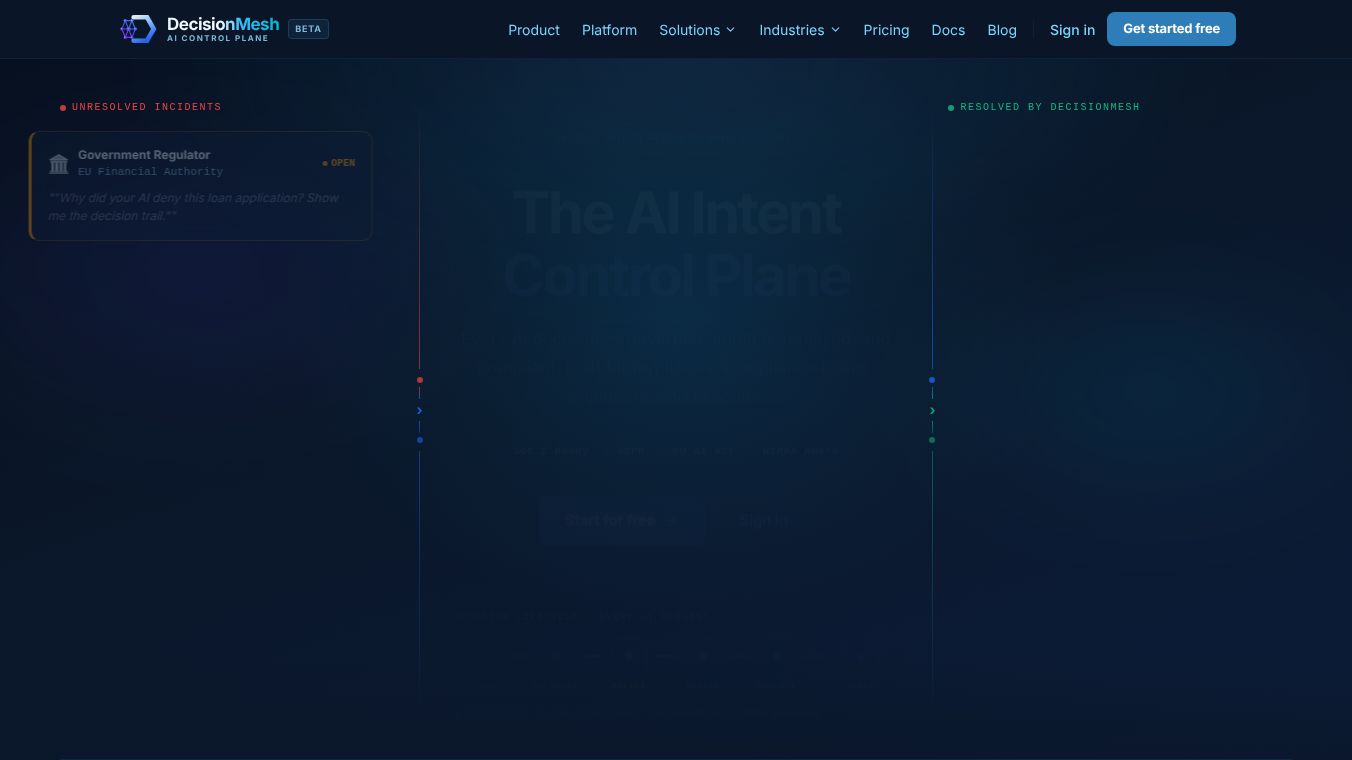
Task: Click the faded Start for free hero button
Action: click(622, 520)
